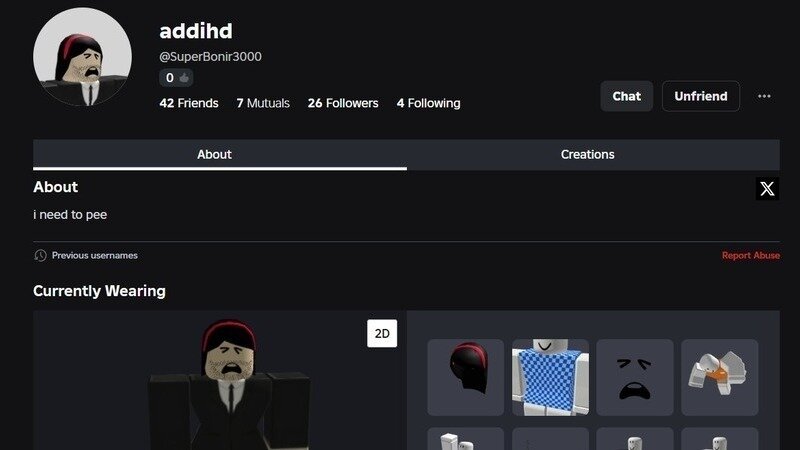Click the clock icon beside Previous usernames
The width and height of the screenshot is (800, 450).
click(40, 255)
